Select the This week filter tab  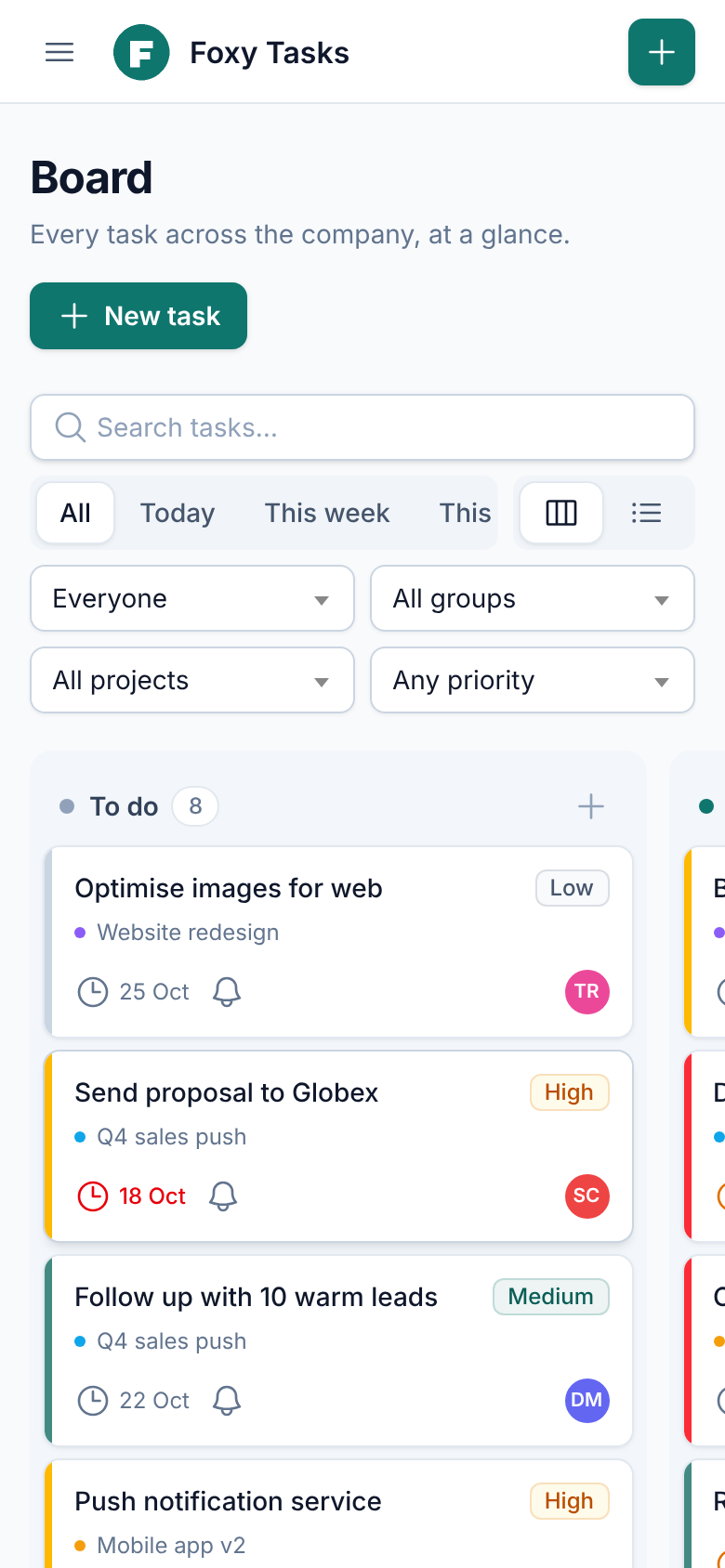[x=327, y=513]
